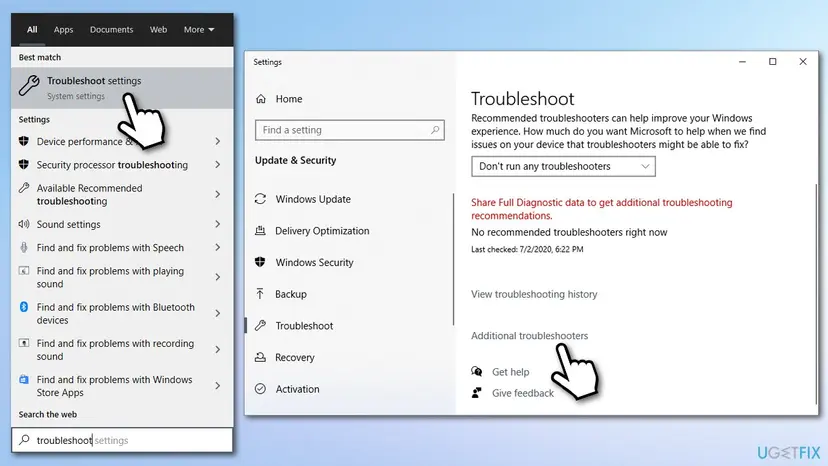
Task: Click the Find a setting search field
Action: (x=350, y=130)
